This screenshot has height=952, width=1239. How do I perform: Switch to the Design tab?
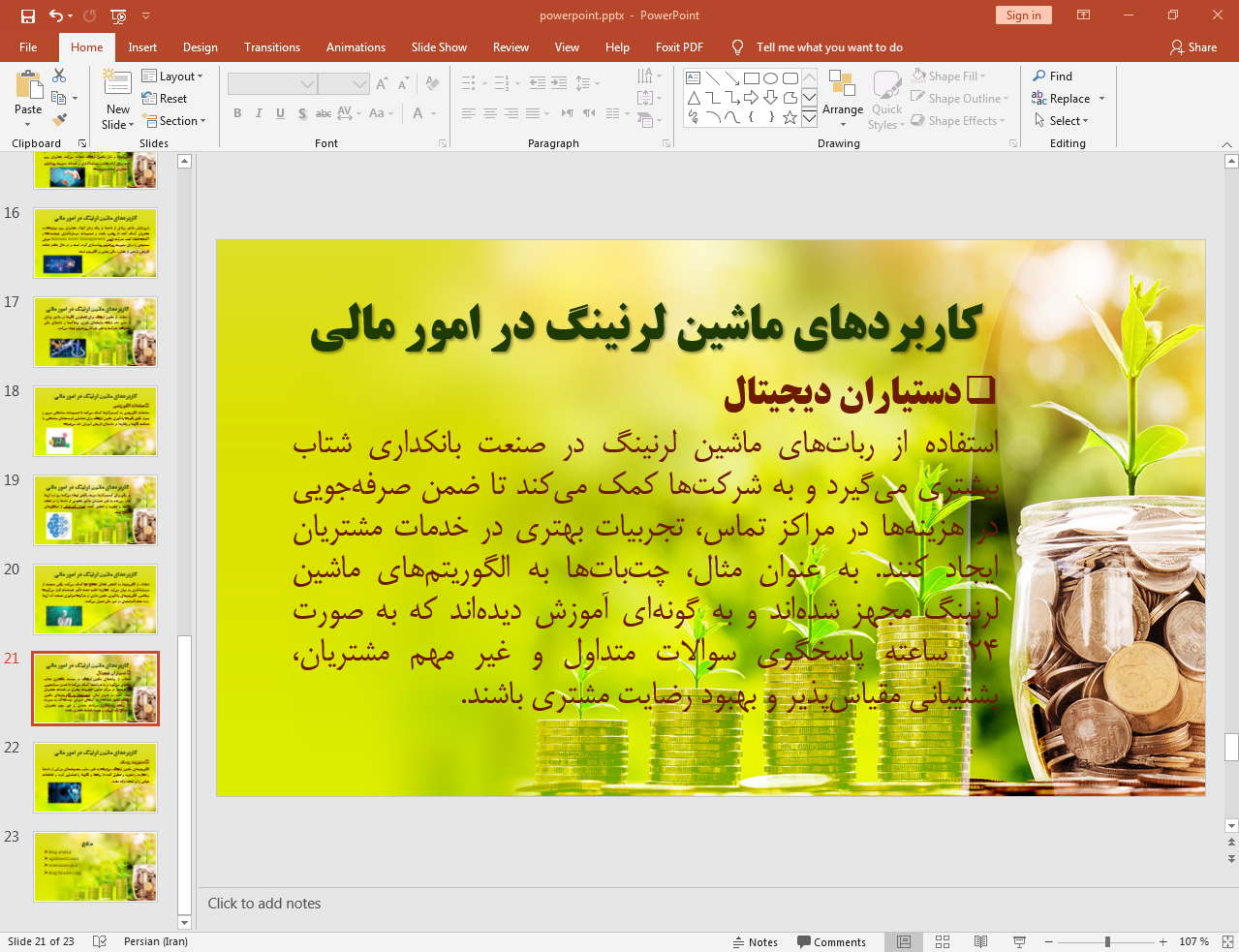click(x=201, y=47)
